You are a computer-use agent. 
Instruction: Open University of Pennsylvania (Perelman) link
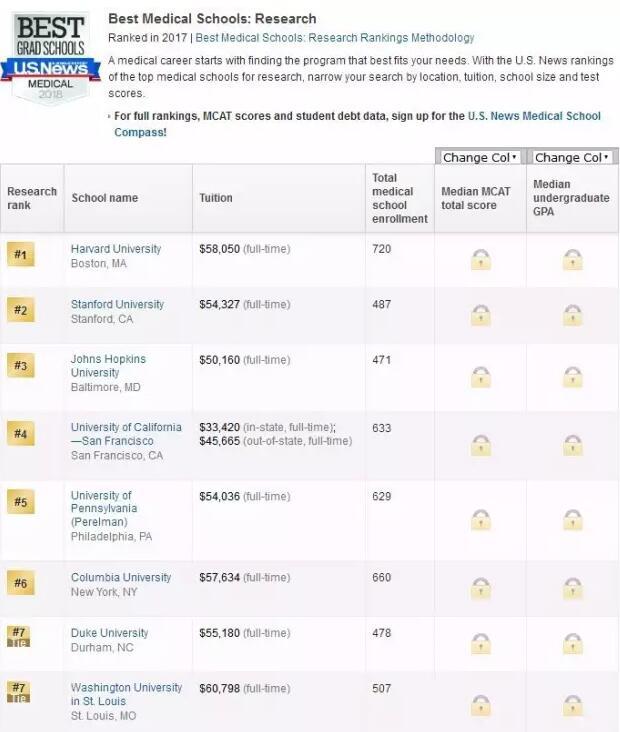(x=104, y=508)
